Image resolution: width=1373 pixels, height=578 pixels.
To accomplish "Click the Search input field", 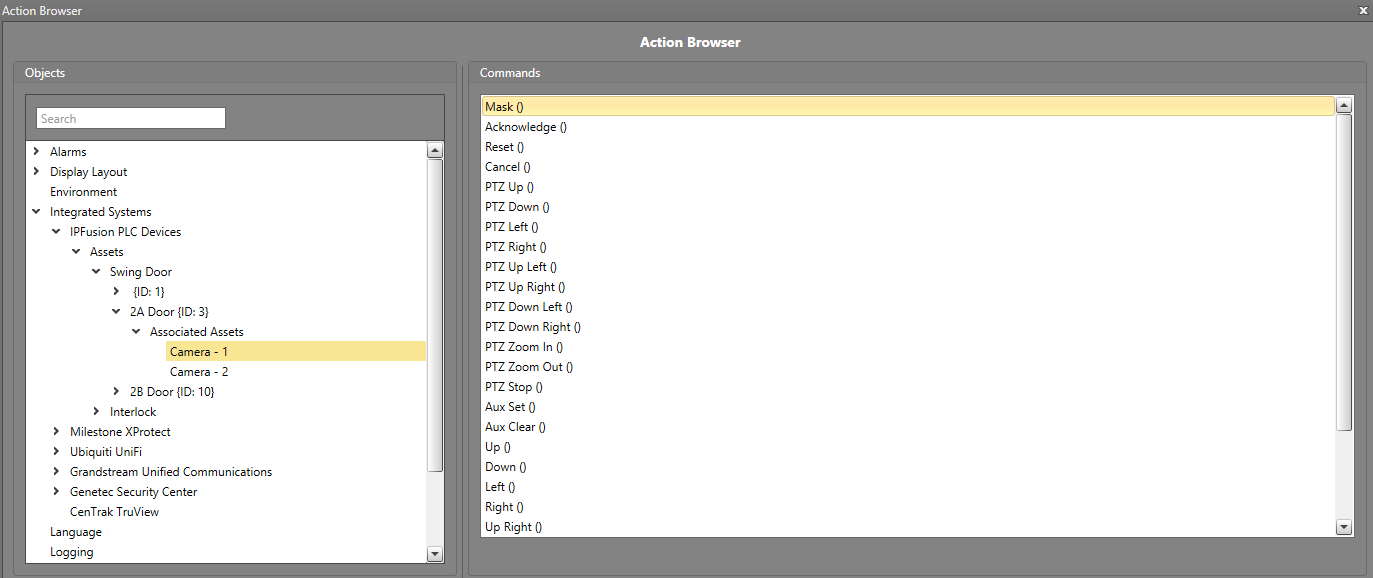I will pos(130,119).
